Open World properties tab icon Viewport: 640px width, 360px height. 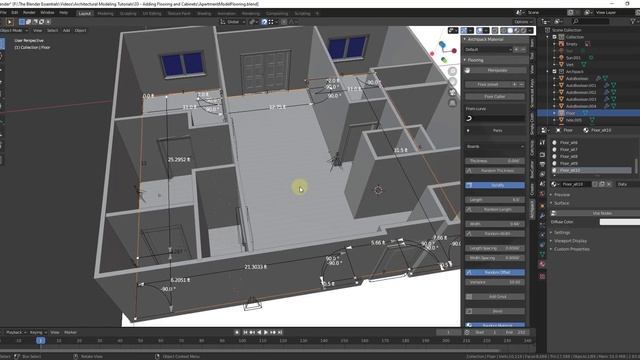pos(542,194)
